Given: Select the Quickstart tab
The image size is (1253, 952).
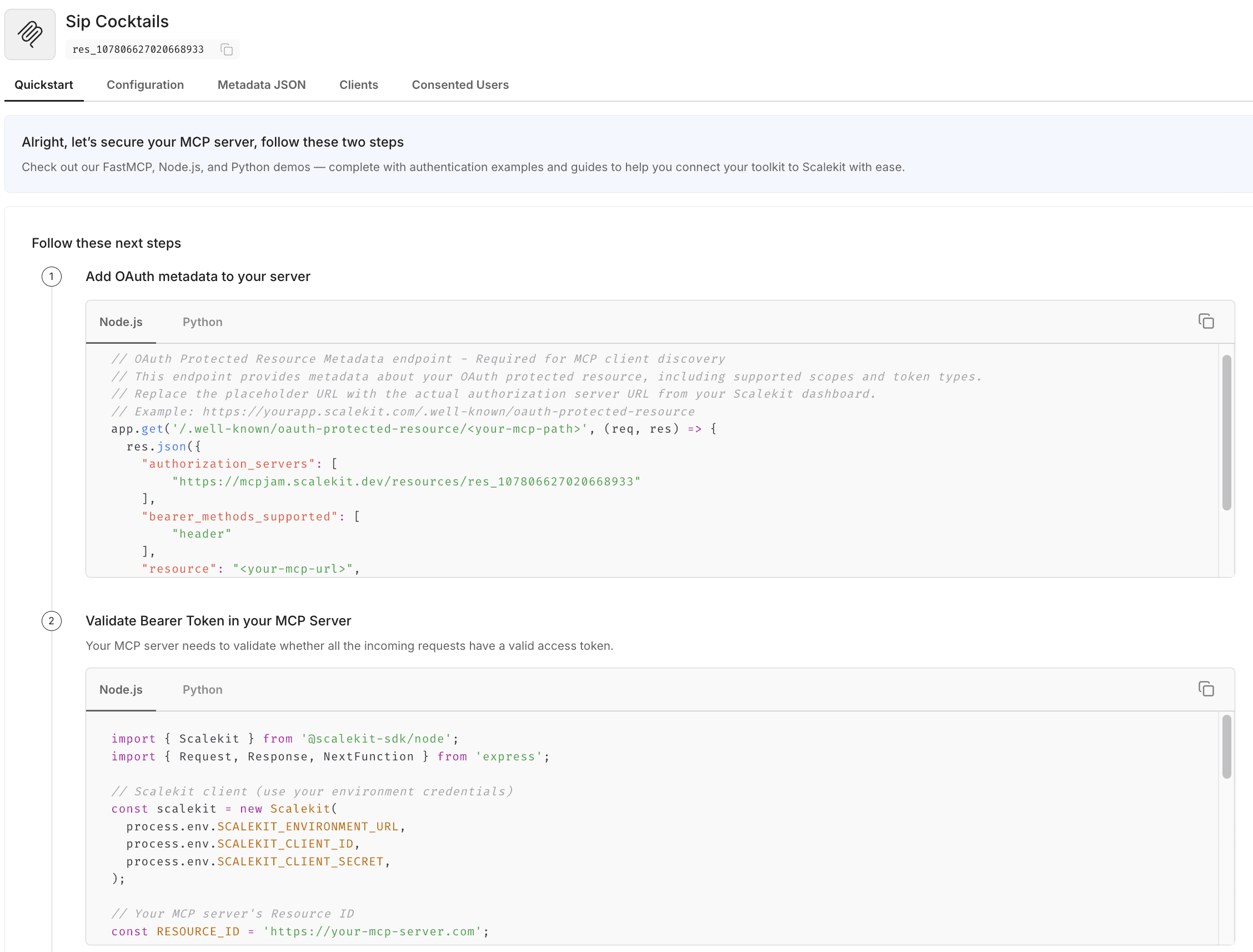Looking at the screenshot, I should pos(44,85).
